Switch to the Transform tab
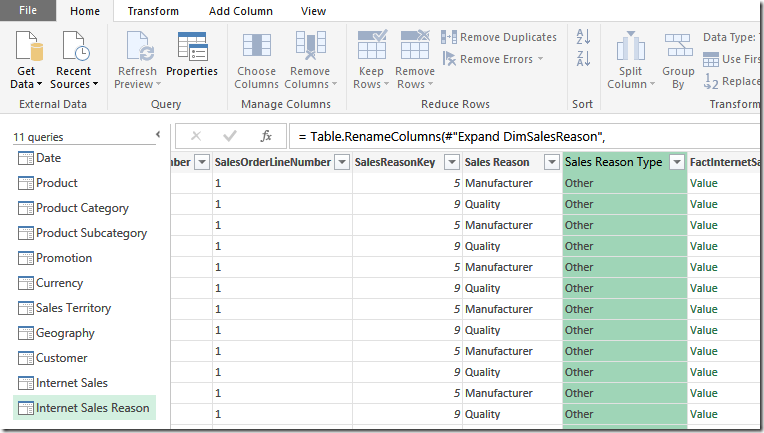764x433 pixels. [x=153, y=11]
